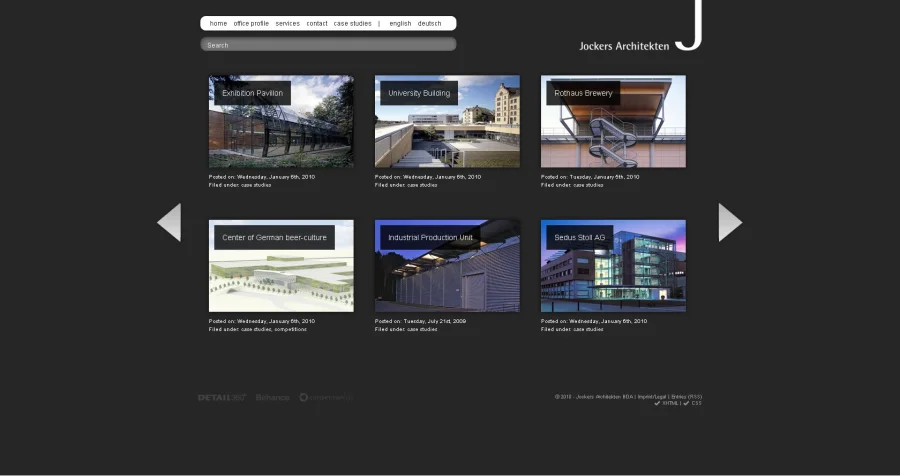Click the XHTML validation checkmark link
This screenshot has width=900, height=476.
667,403
